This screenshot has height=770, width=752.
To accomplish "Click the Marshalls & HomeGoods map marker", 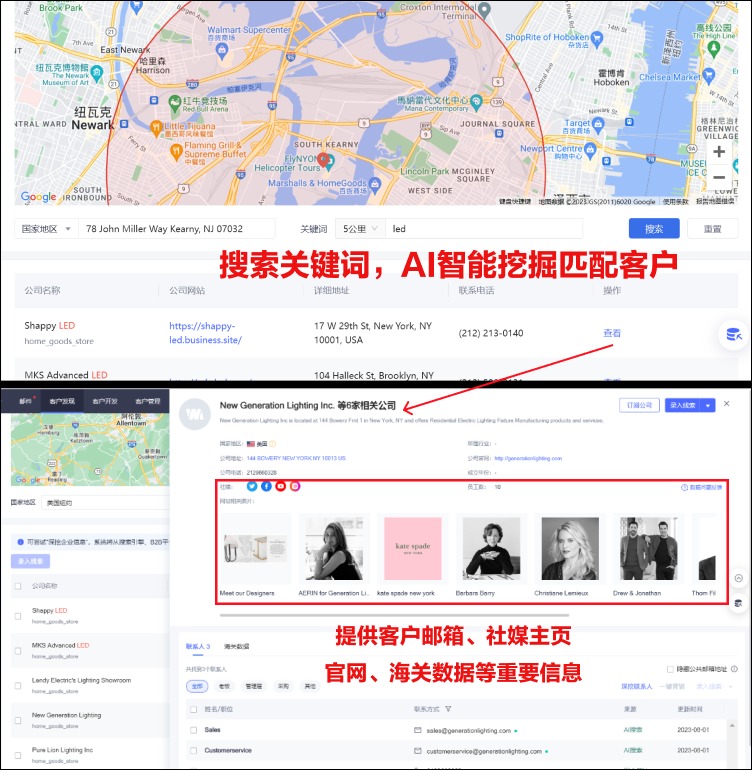I will pos(375,184).
